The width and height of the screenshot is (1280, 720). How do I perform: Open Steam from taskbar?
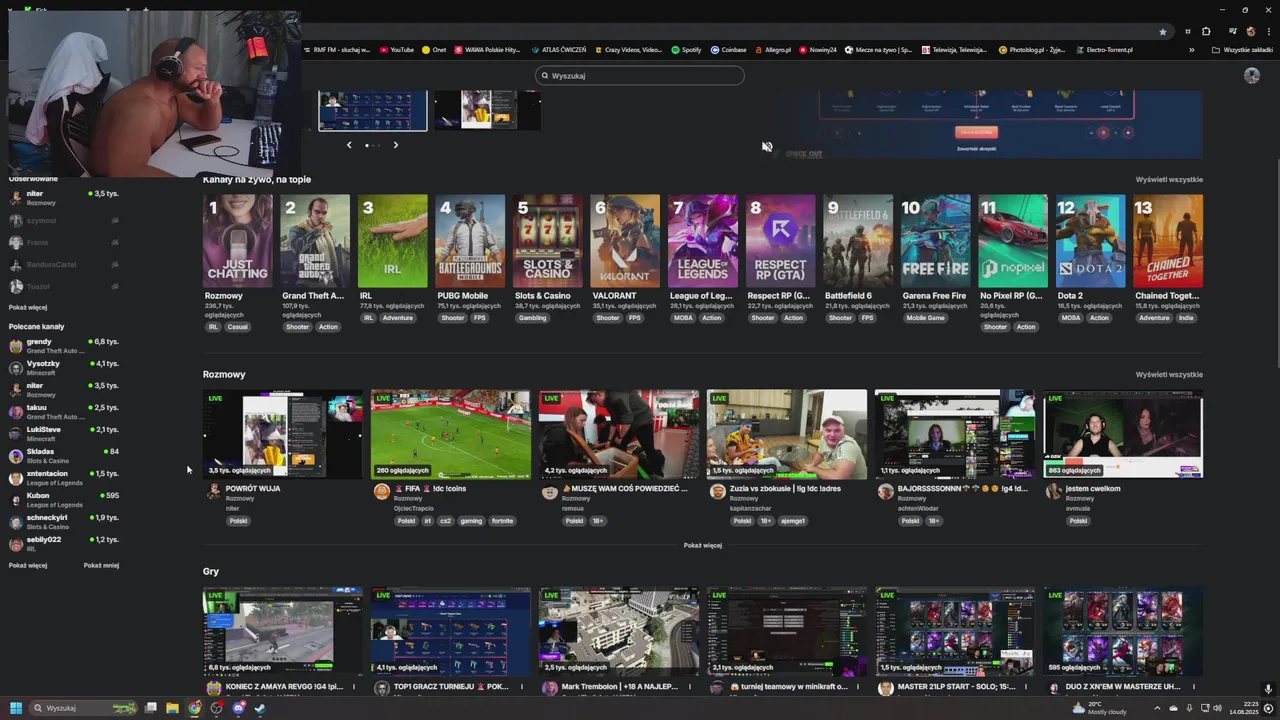click(260, 708)
